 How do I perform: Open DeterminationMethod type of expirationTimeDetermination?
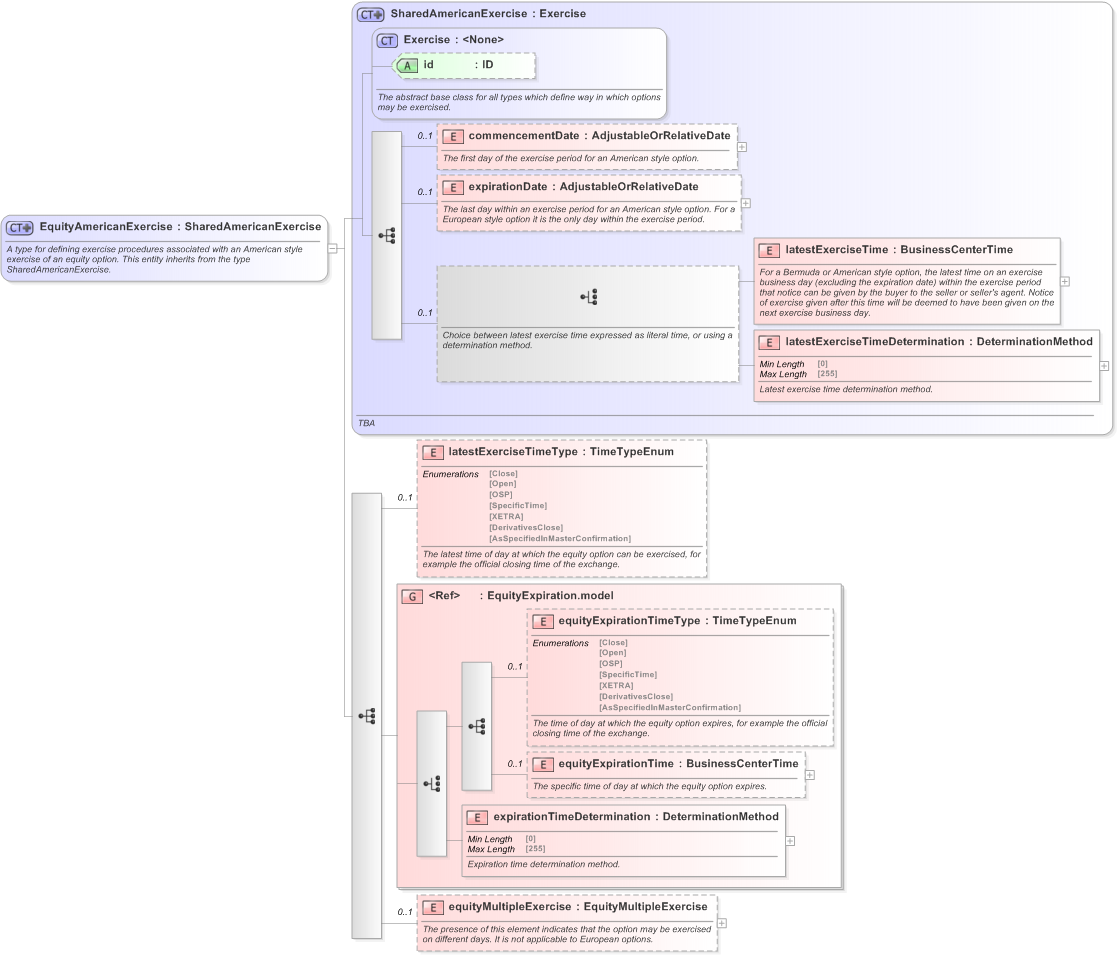click(720, 816)
